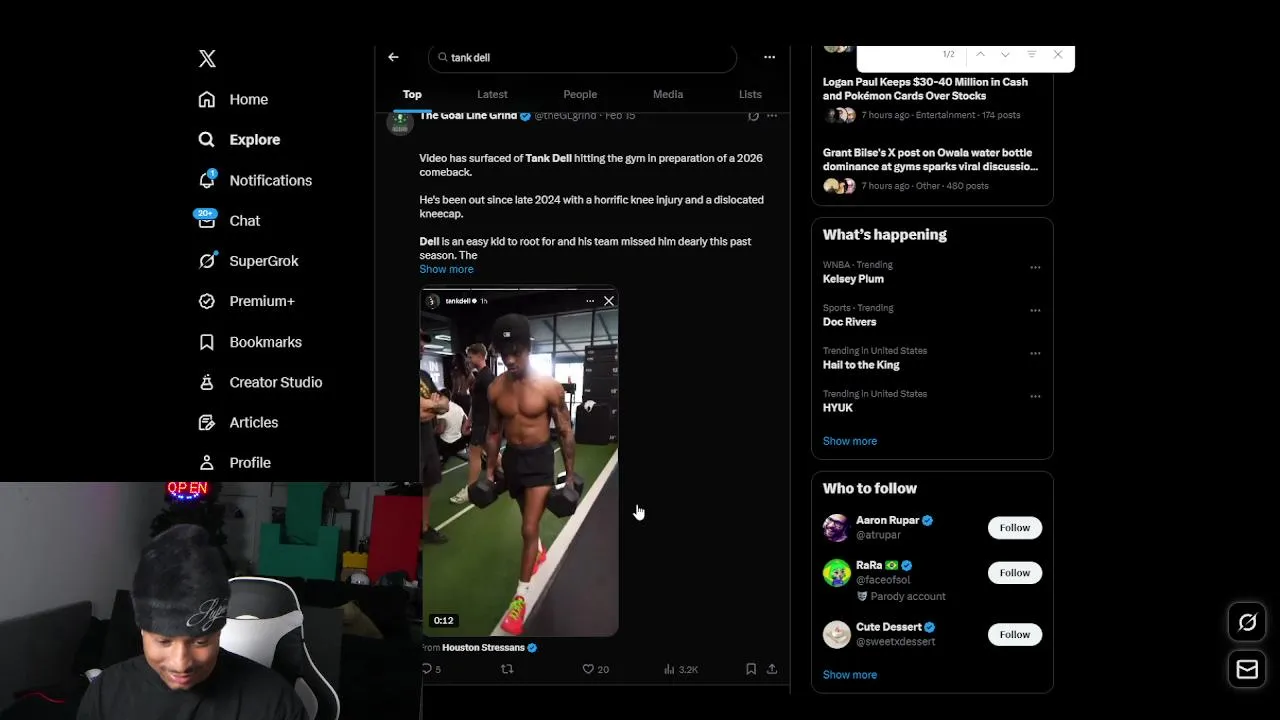This screenshot has height=720, width=1280.
Task: View post analytics showing 3.2K views
Action: click(681, 669)
